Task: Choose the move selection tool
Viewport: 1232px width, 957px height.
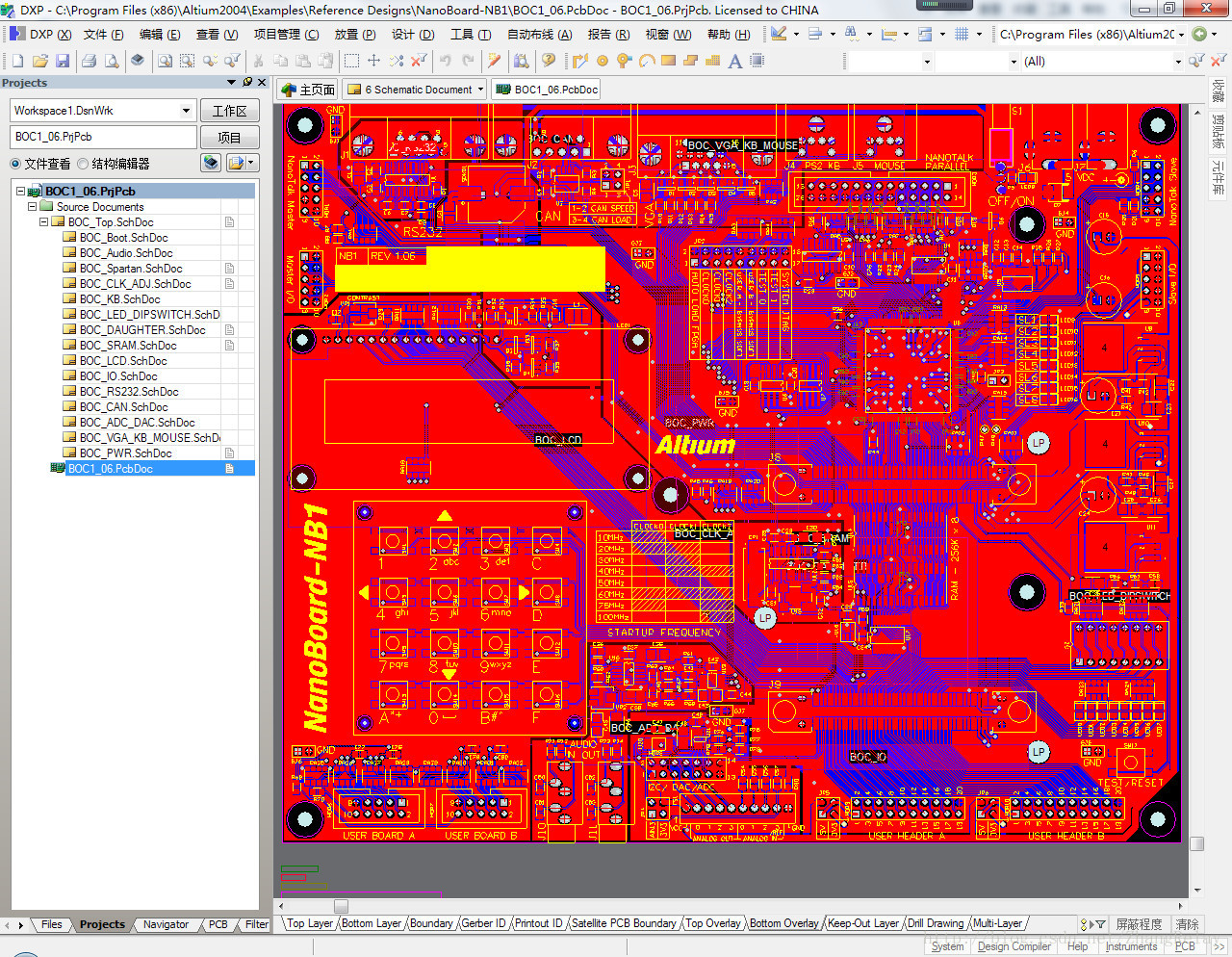Action: point(373,61)
